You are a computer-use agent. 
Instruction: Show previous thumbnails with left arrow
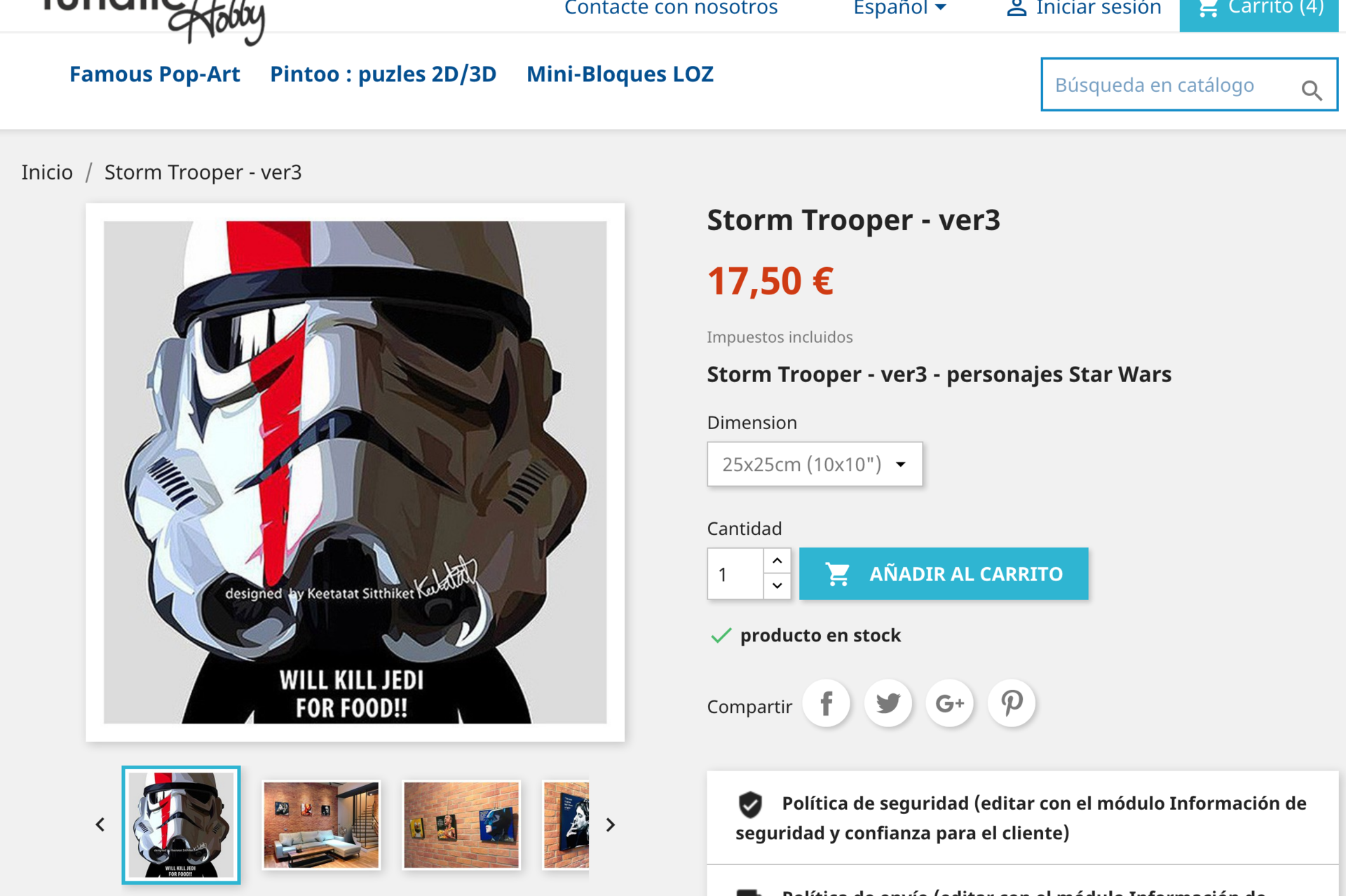(100, 825)
